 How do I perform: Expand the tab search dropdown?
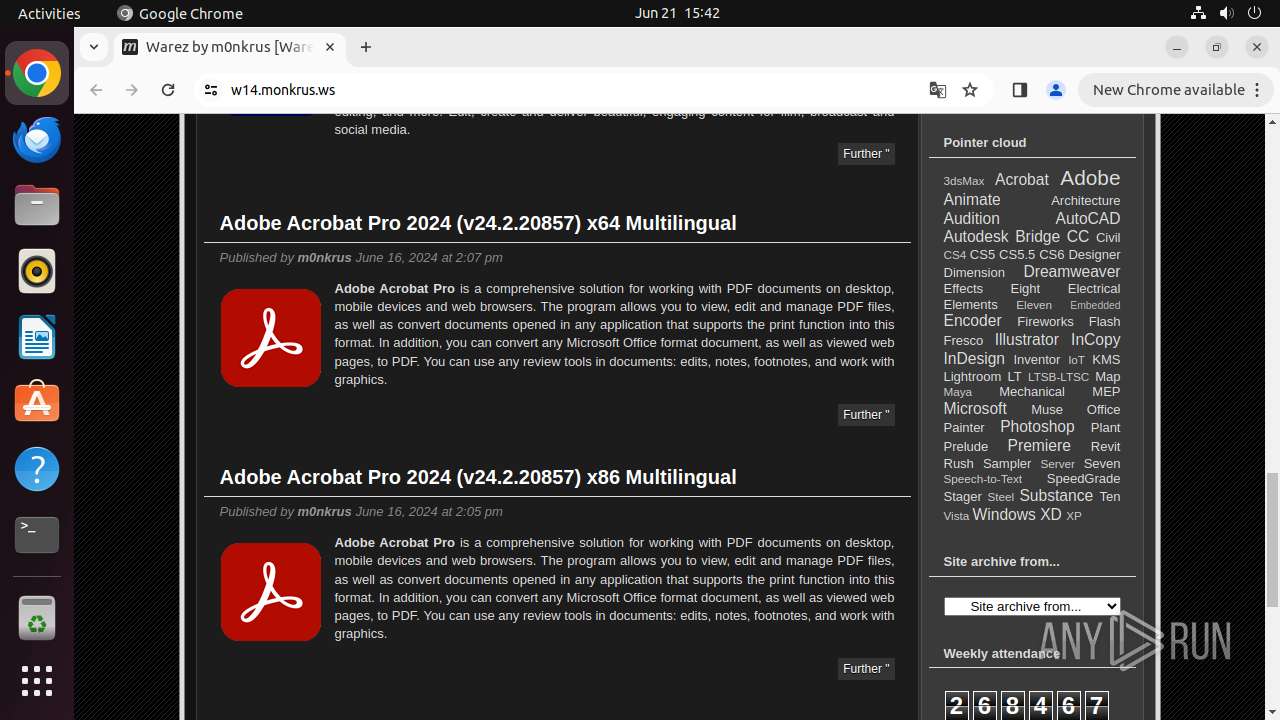pos(93,47)
